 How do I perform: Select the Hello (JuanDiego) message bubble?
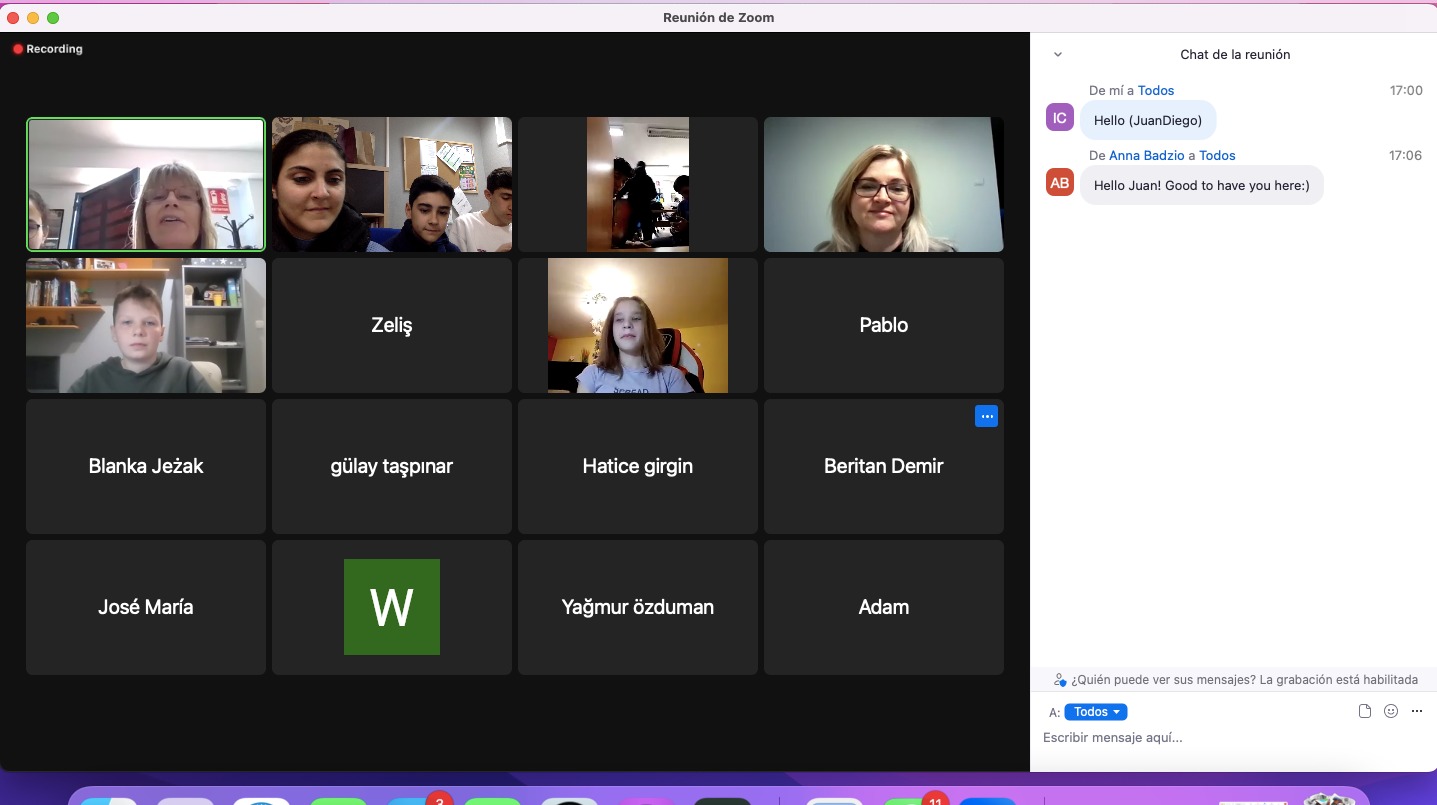(x=1148, y=120)
